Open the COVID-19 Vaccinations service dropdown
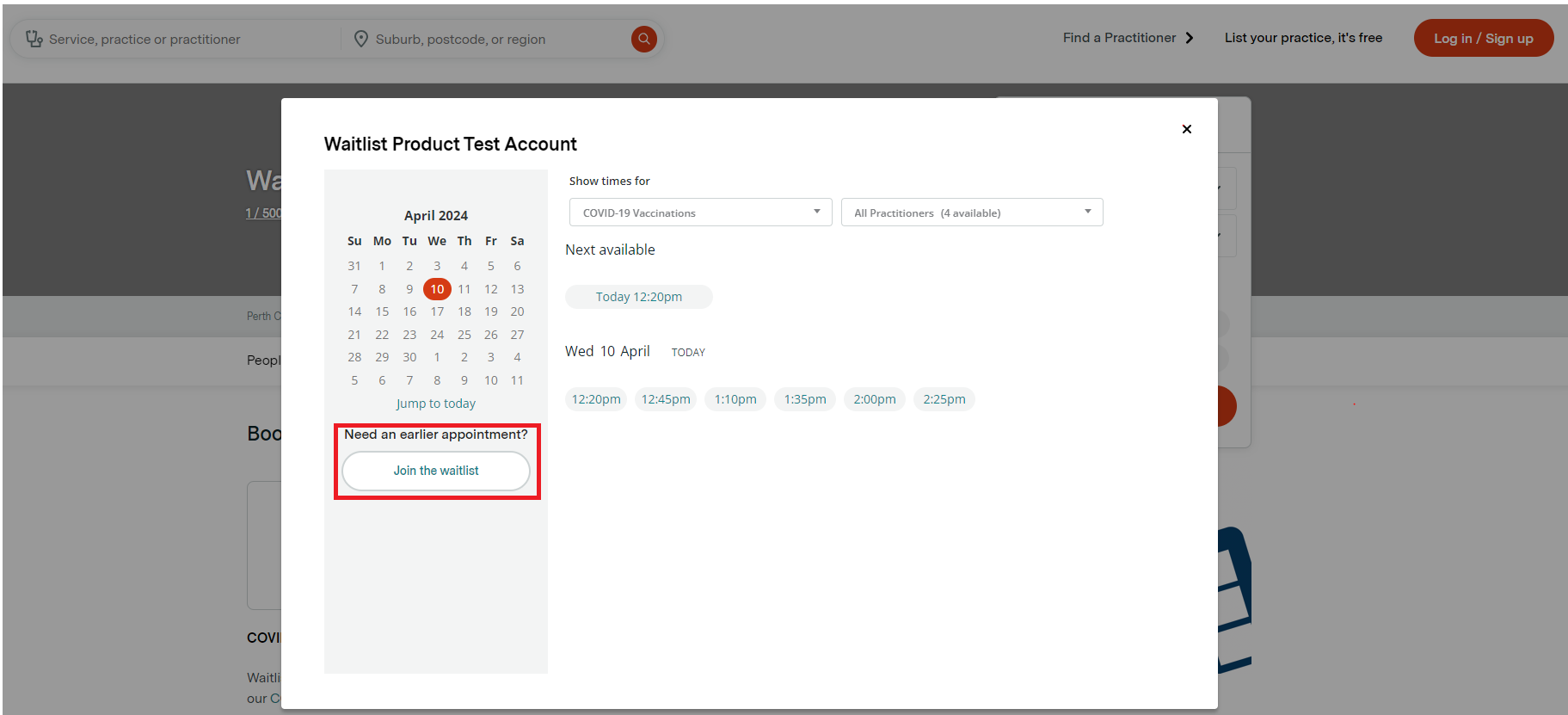The image size is (1568, 715). (700, 213)
